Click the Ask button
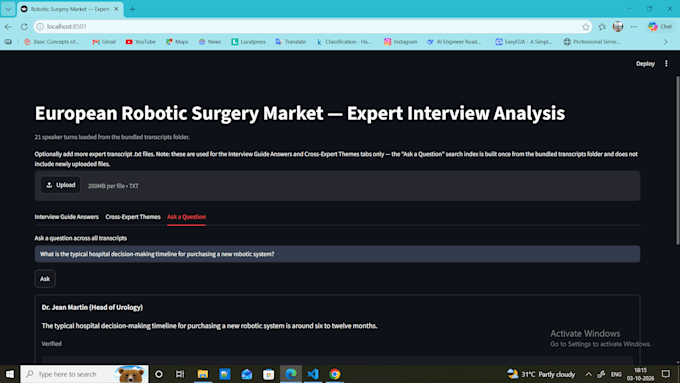This screenshot has width=680, height=383. (x=45, y=279)
